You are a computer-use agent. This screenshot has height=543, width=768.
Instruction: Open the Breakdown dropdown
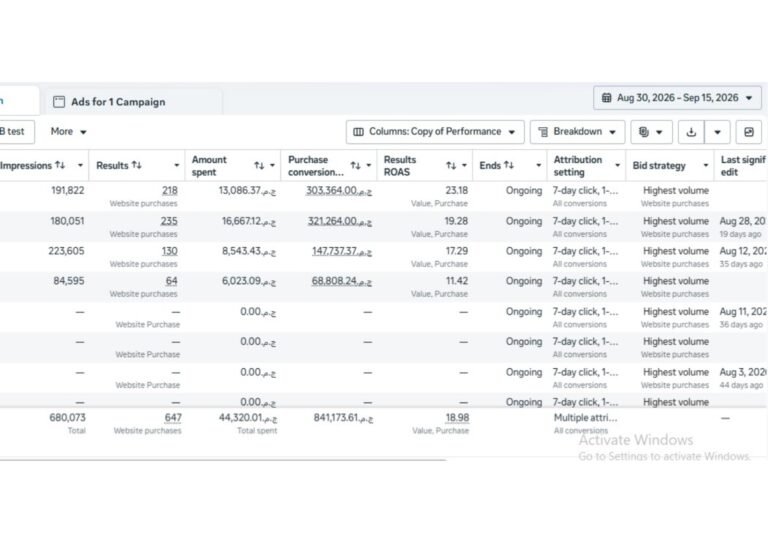(577, 132)
